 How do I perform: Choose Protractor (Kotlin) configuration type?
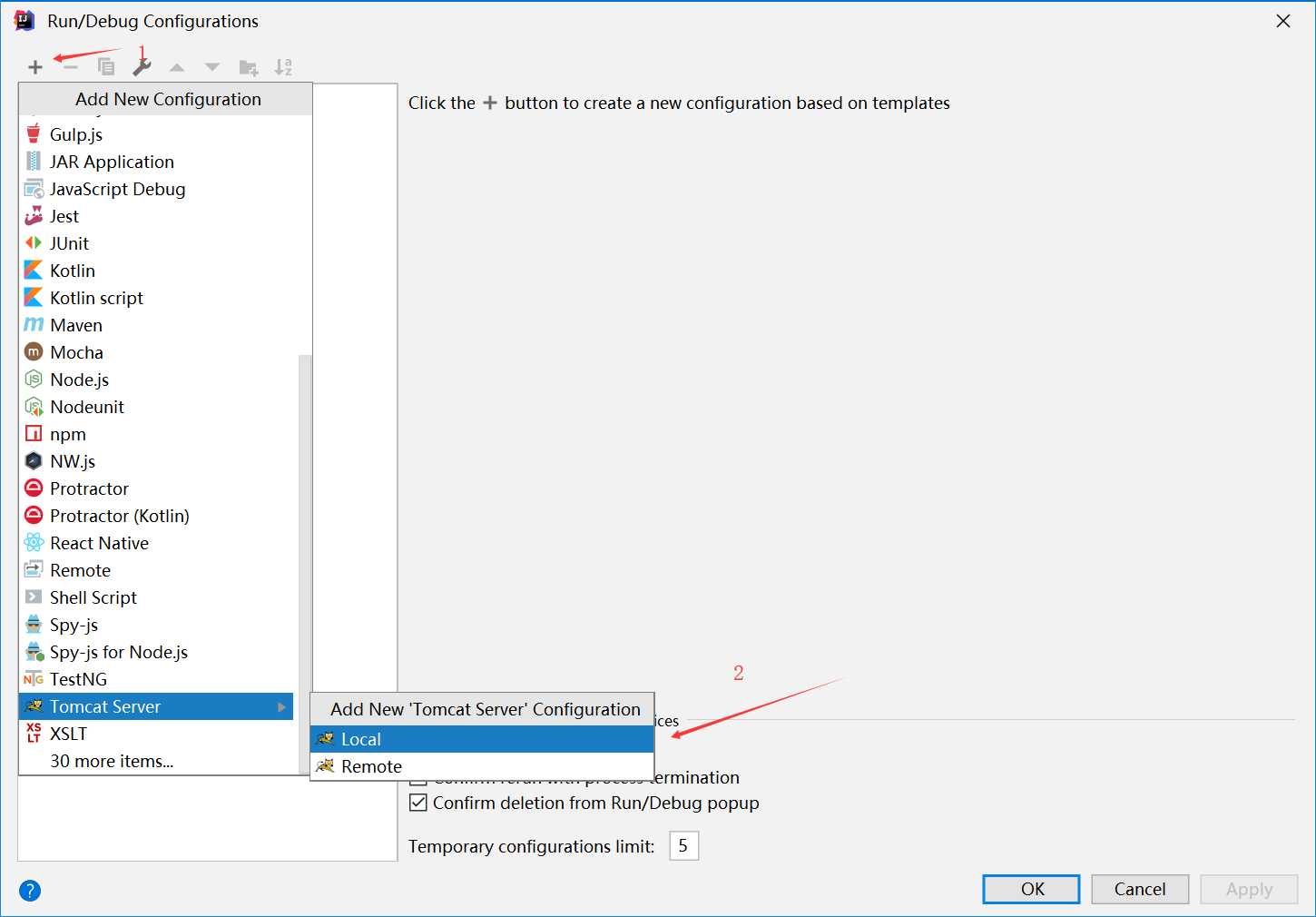(156, 516)
